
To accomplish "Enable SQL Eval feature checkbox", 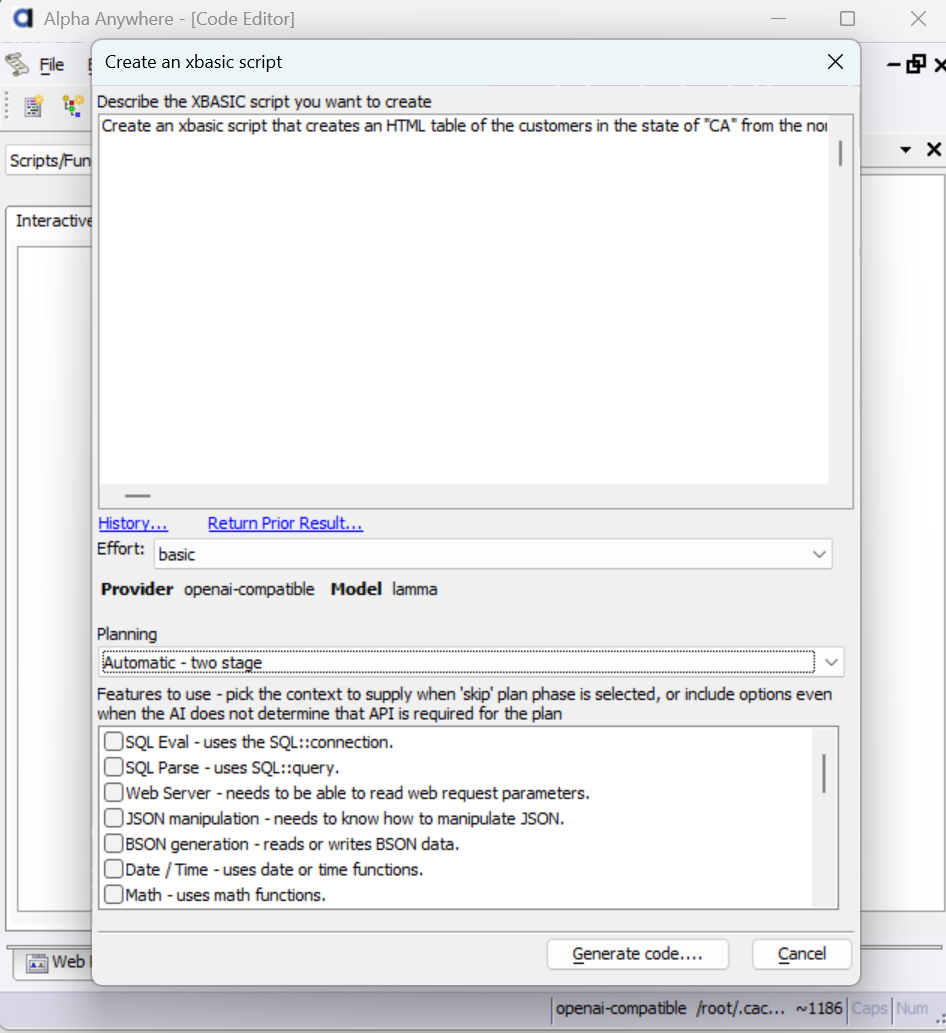I will click(113, 742).
